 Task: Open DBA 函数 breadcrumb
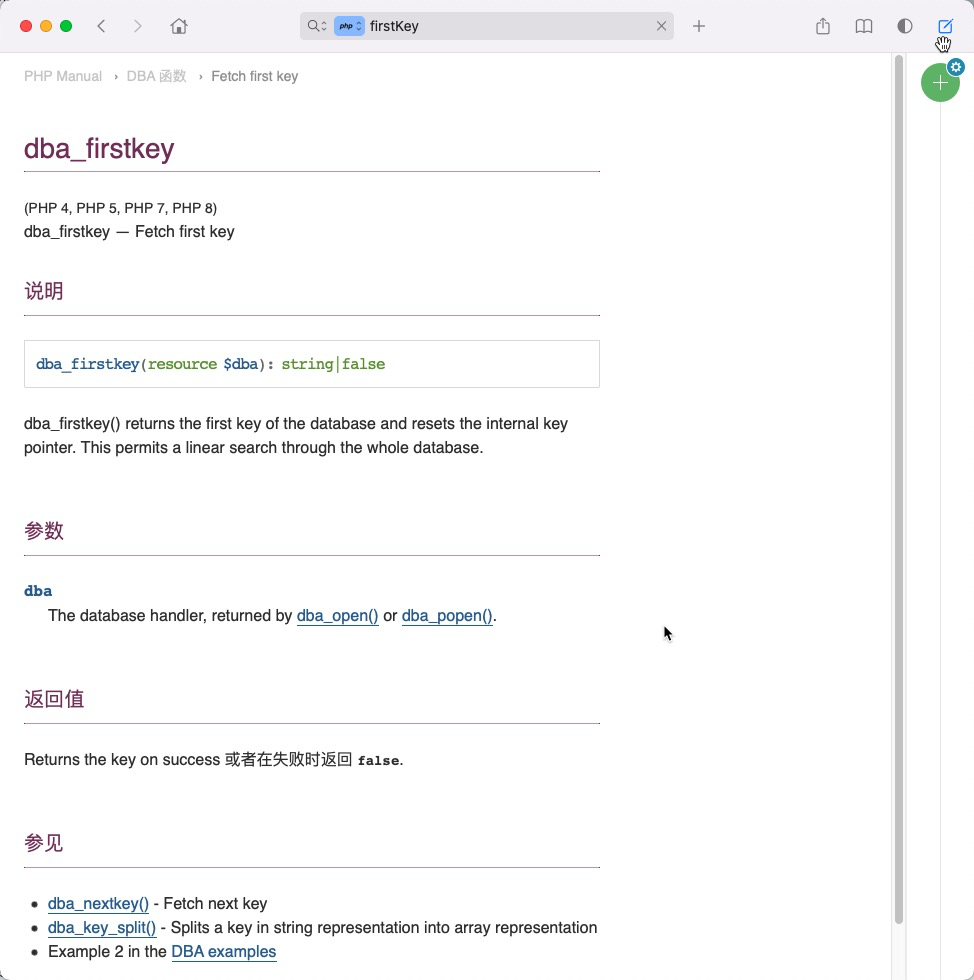156,76
